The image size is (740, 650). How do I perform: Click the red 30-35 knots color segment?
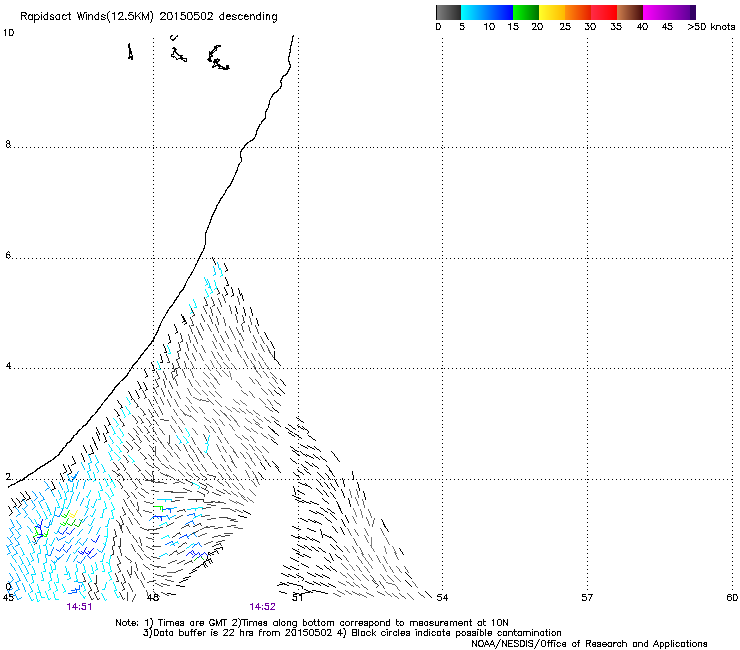(604, 12)
